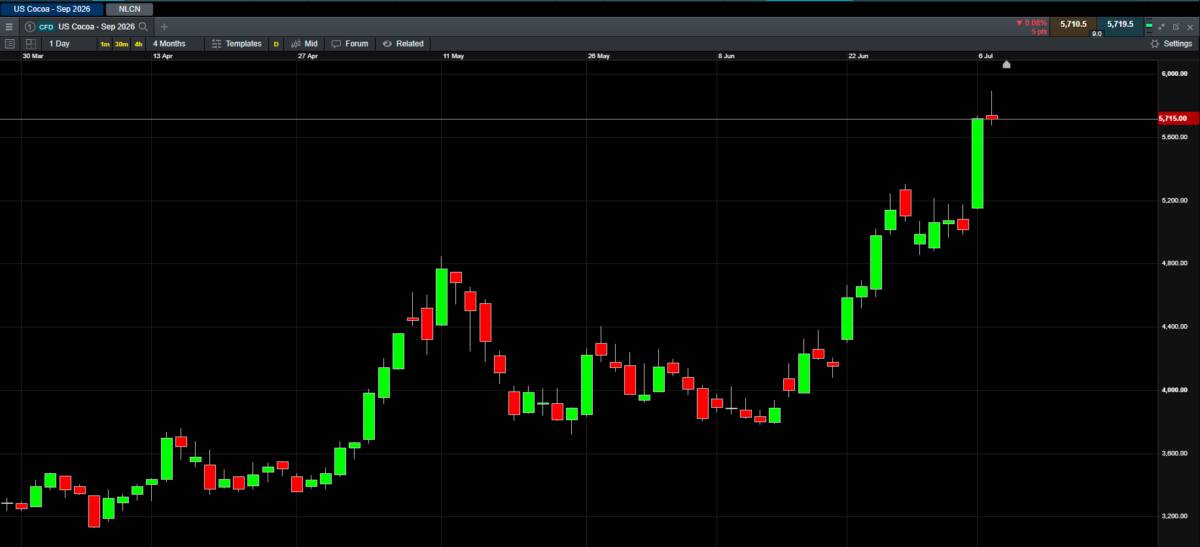The height and width of the screenshot is (547, 1200).
Task: Click the buy price 5,719.5
Action: 1119,23
